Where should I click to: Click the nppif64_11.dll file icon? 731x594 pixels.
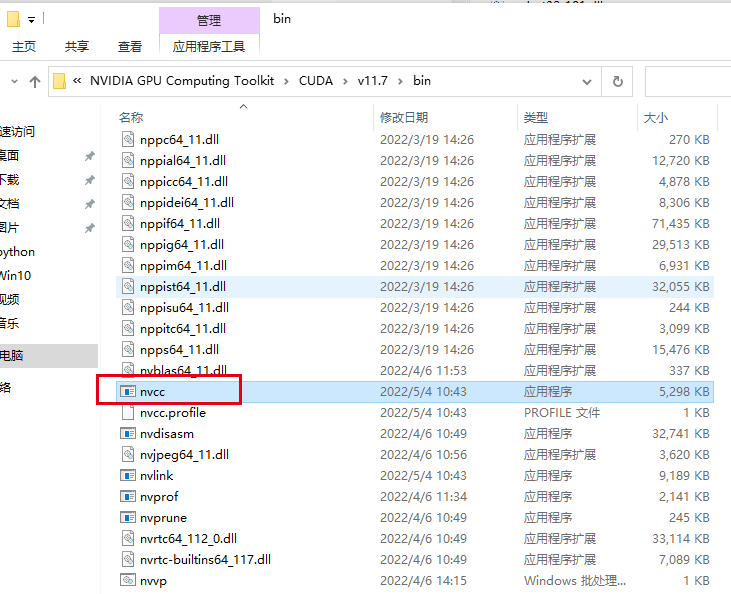[x=128, y=223]
